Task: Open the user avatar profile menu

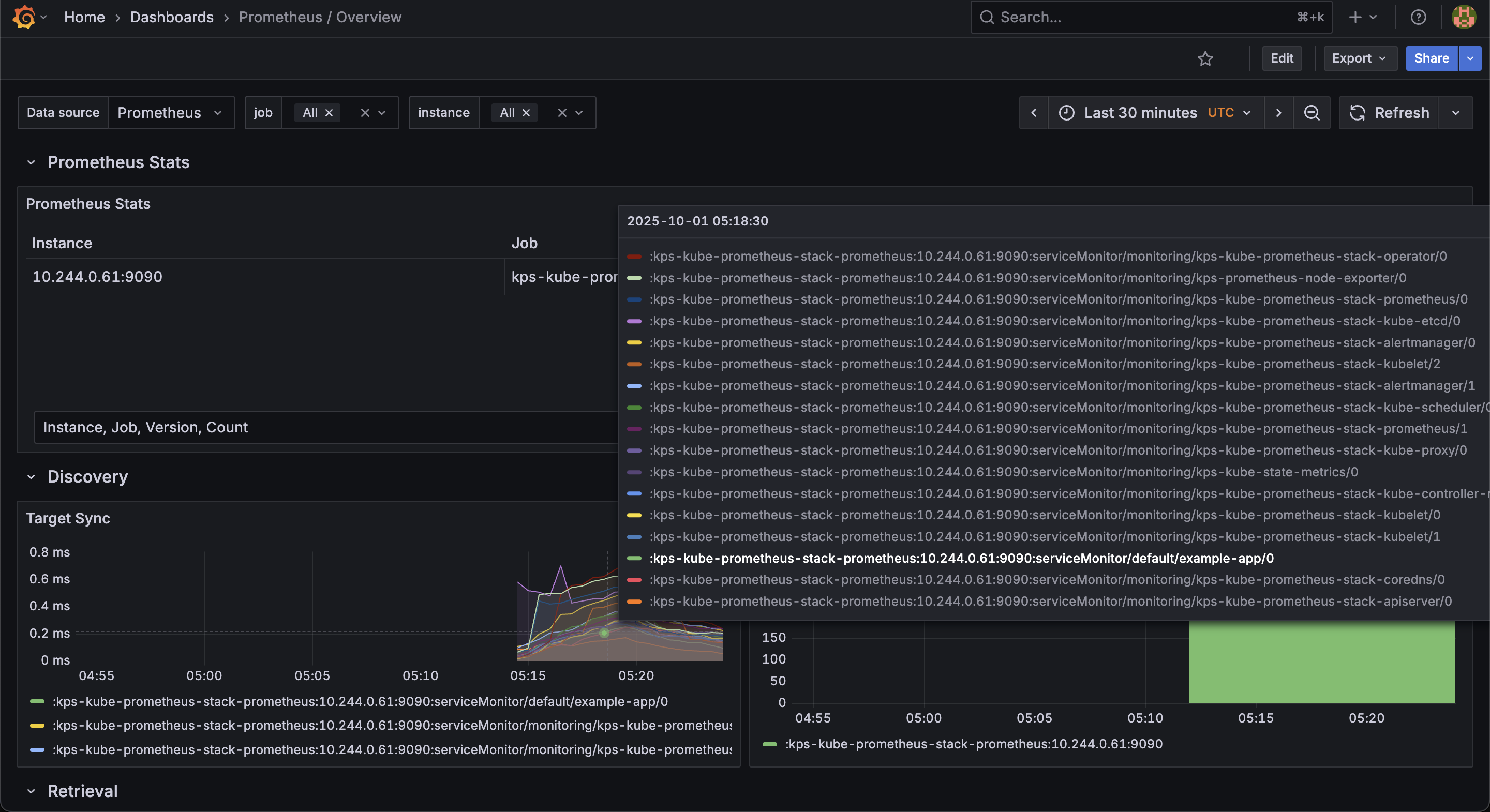Action: pyautogui.click(x=1464, y=18)
